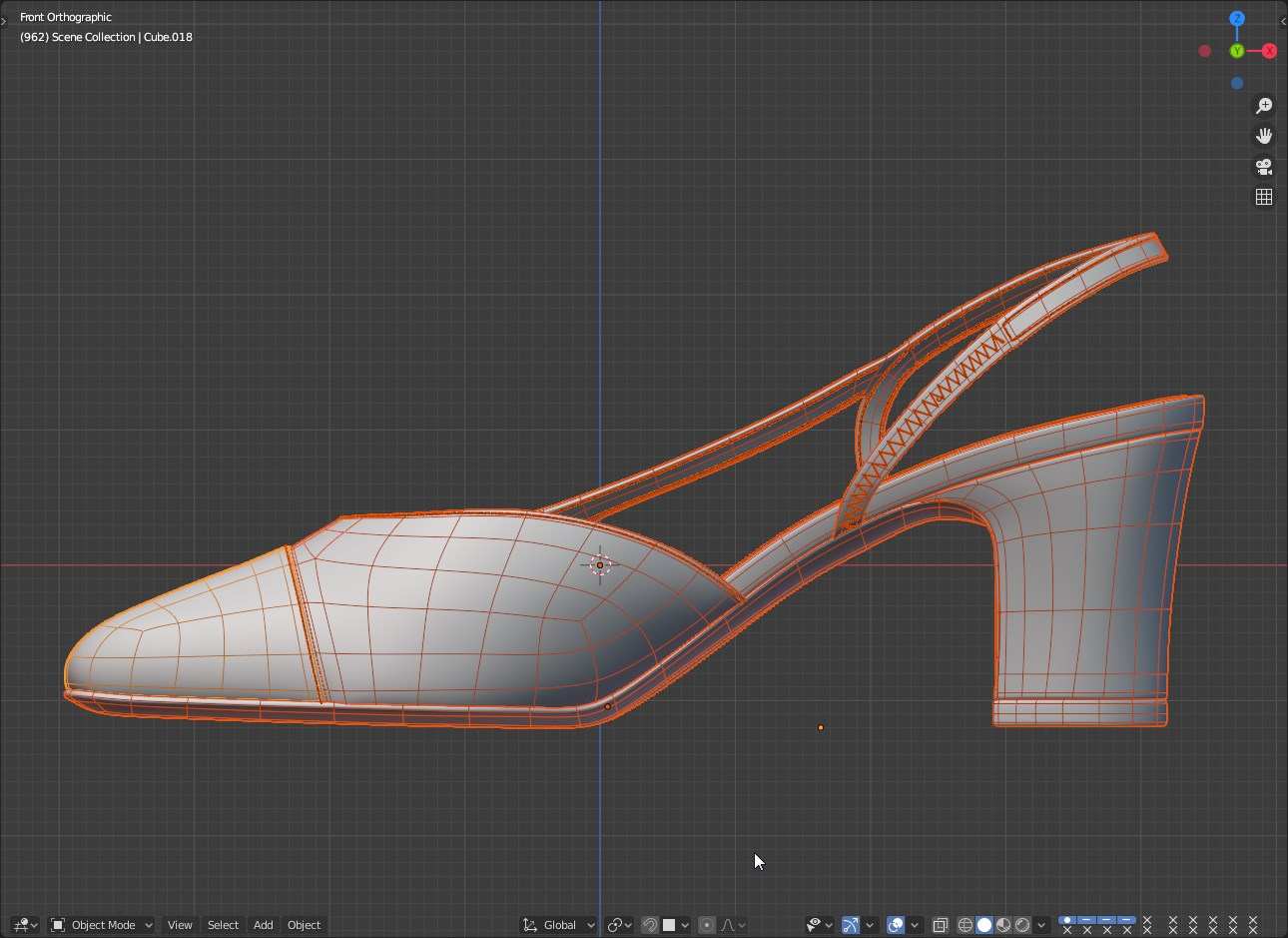This screenshot has width=1288, height=938.
Task: Switch orthographic/perspective with the grid icon
Action: click(1264, 197)
